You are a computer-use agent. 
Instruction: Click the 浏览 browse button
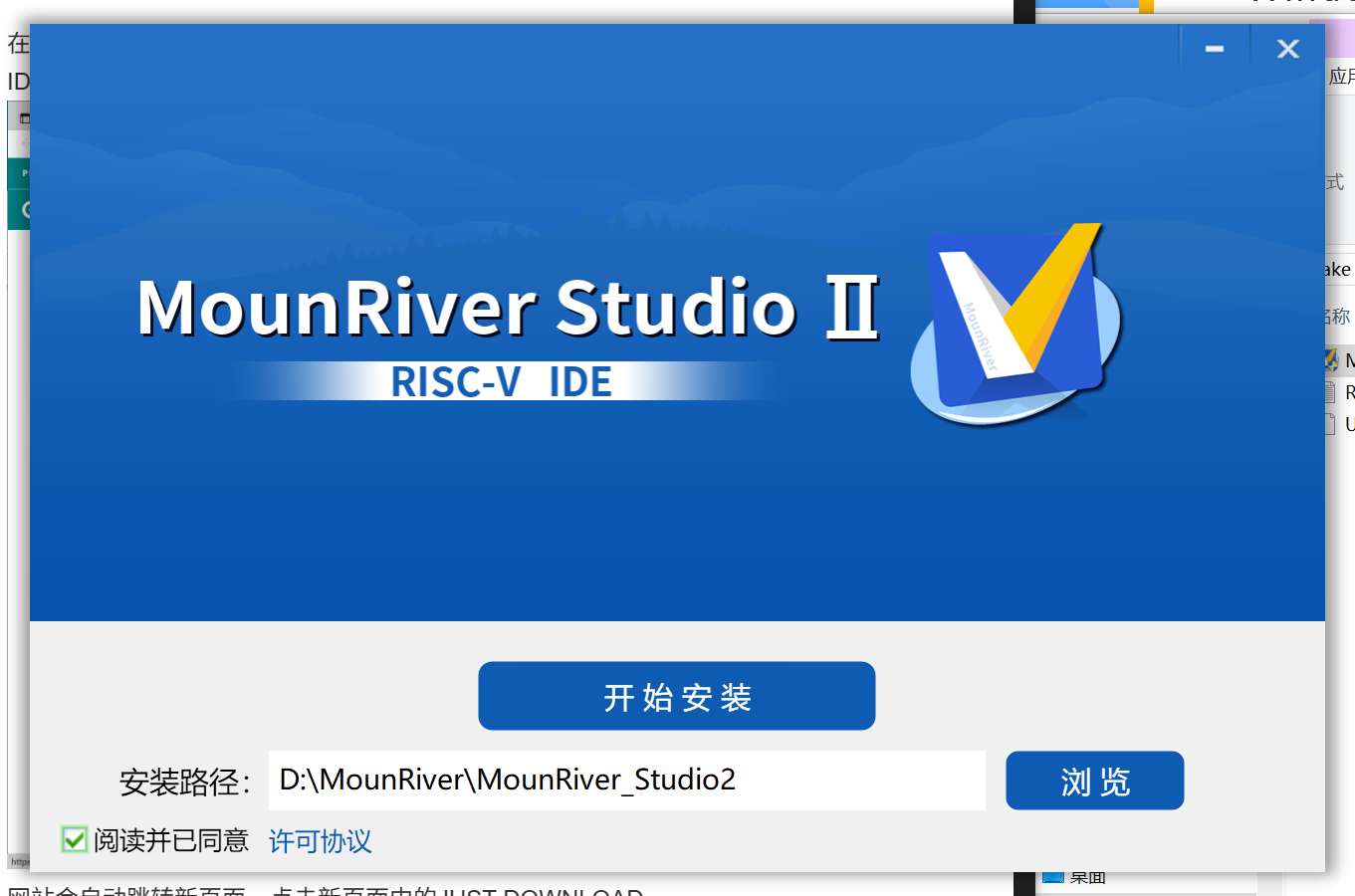[1094, 781]
